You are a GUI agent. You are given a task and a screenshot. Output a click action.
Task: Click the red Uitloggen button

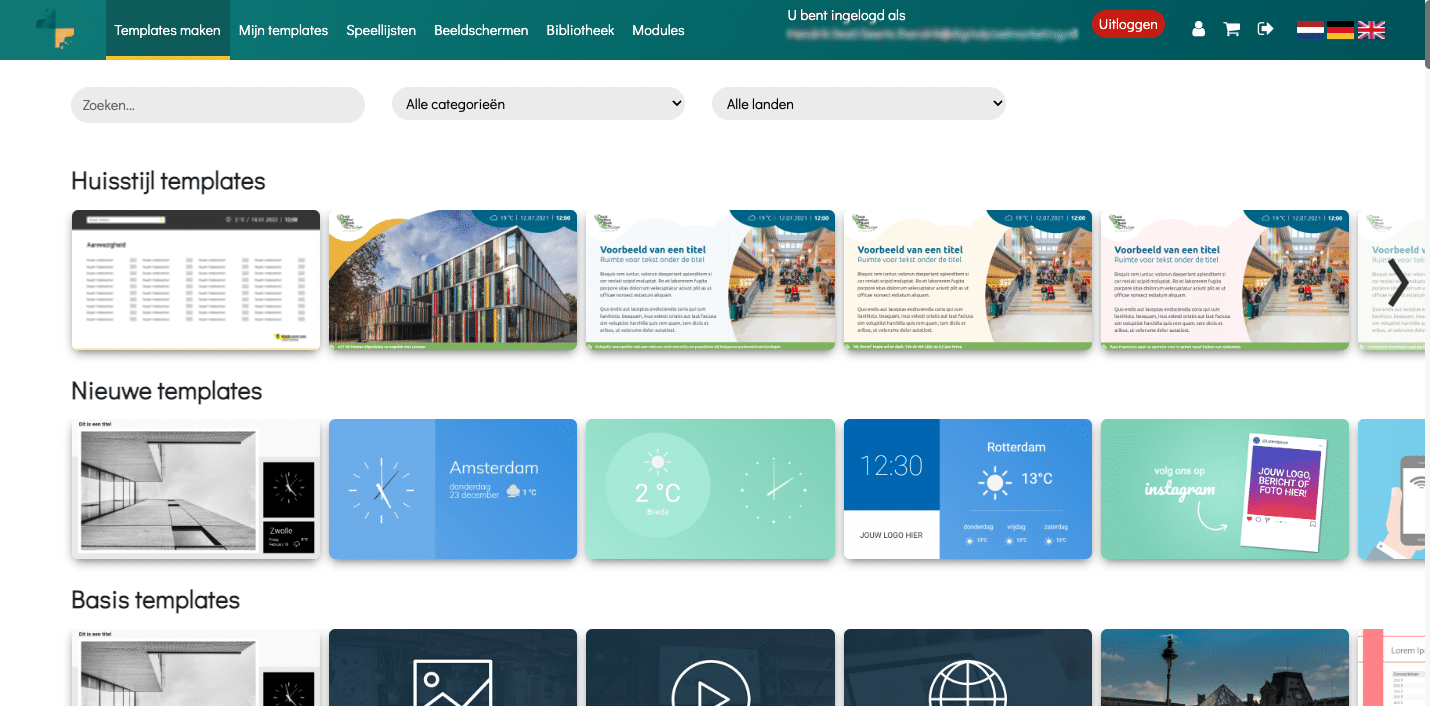click(x=1128, y=24)
